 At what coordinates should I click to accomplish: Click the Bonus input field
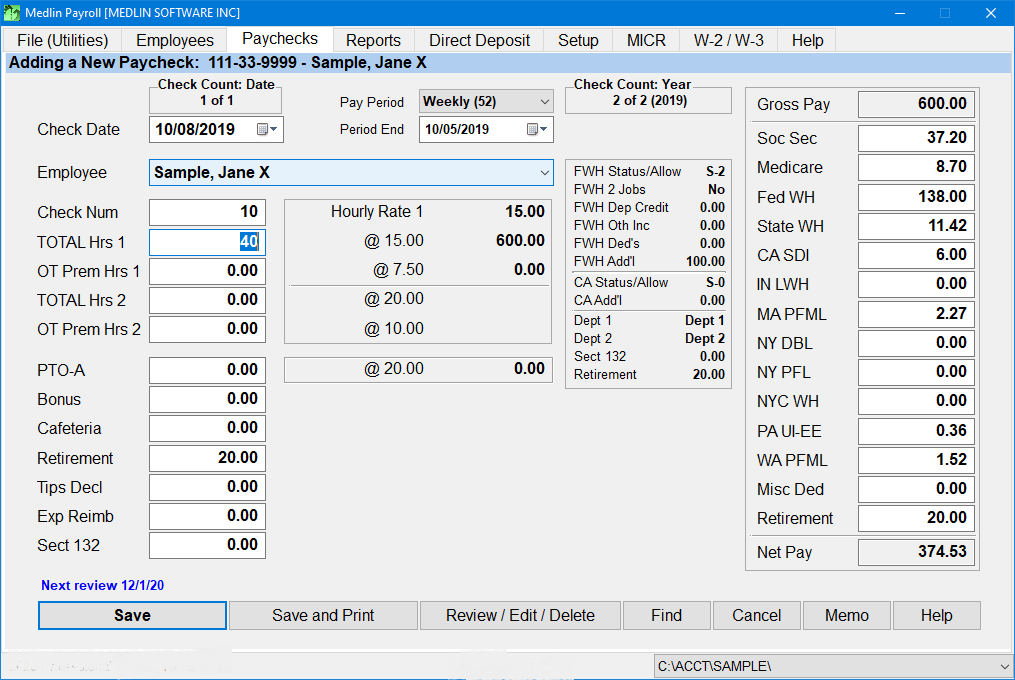pos(207,399)
